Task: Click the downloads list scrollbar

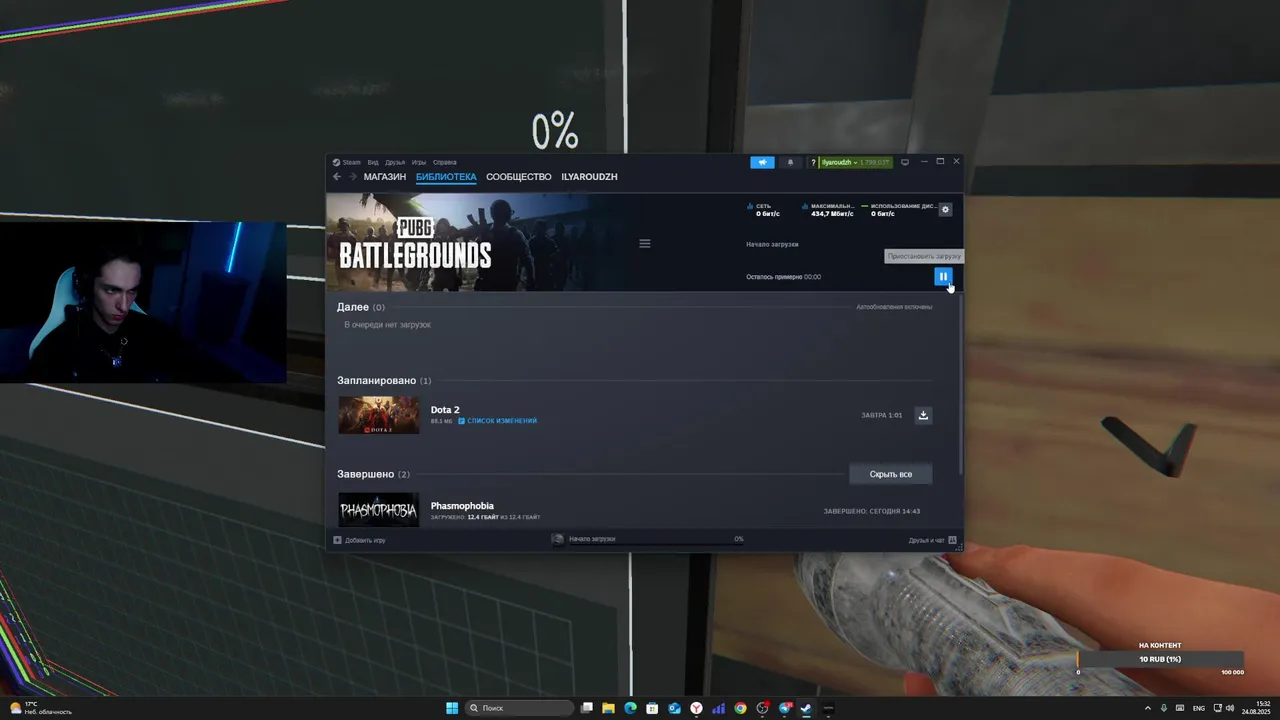Action: click(x=961, y=385)
